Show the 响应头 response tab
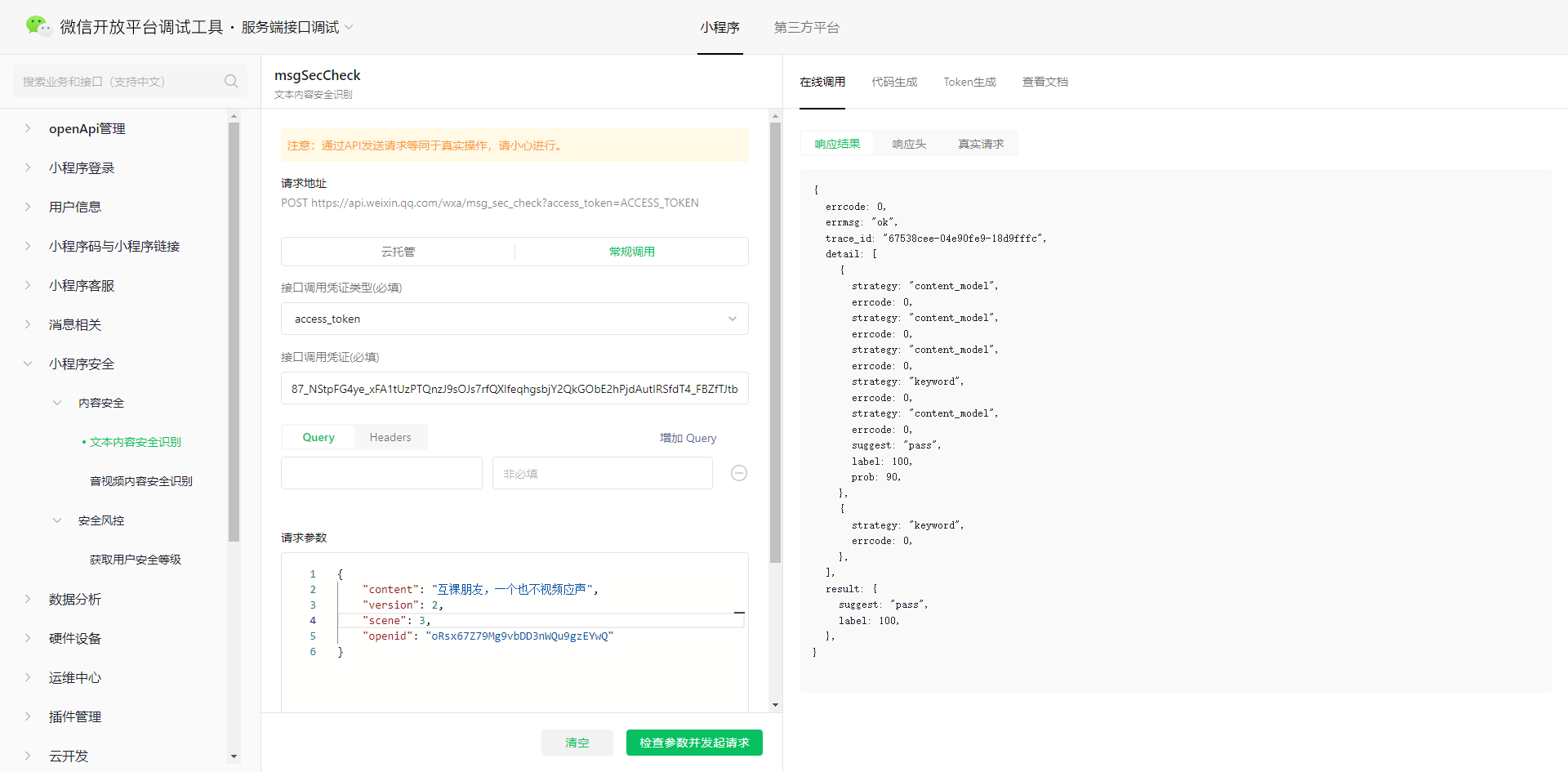The image size is (1568, 772). tap(909, 144)
